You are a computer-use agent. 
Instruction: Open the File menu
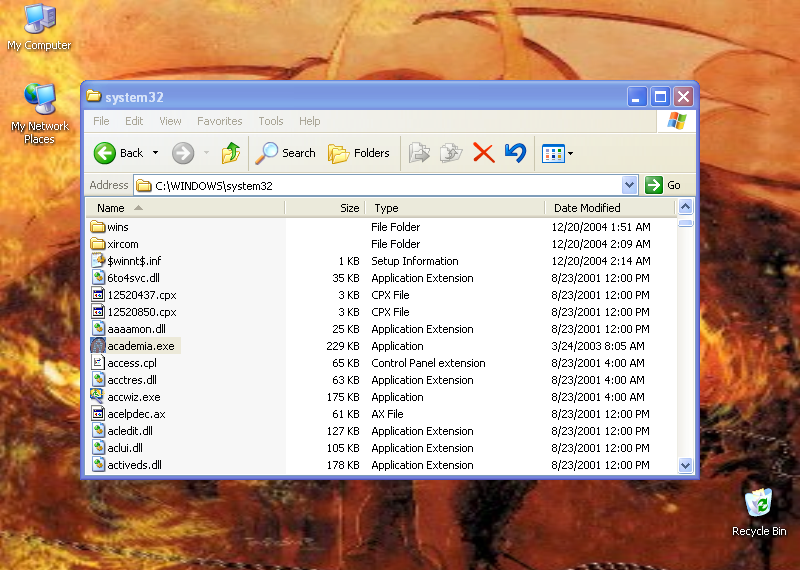[101, 121]
